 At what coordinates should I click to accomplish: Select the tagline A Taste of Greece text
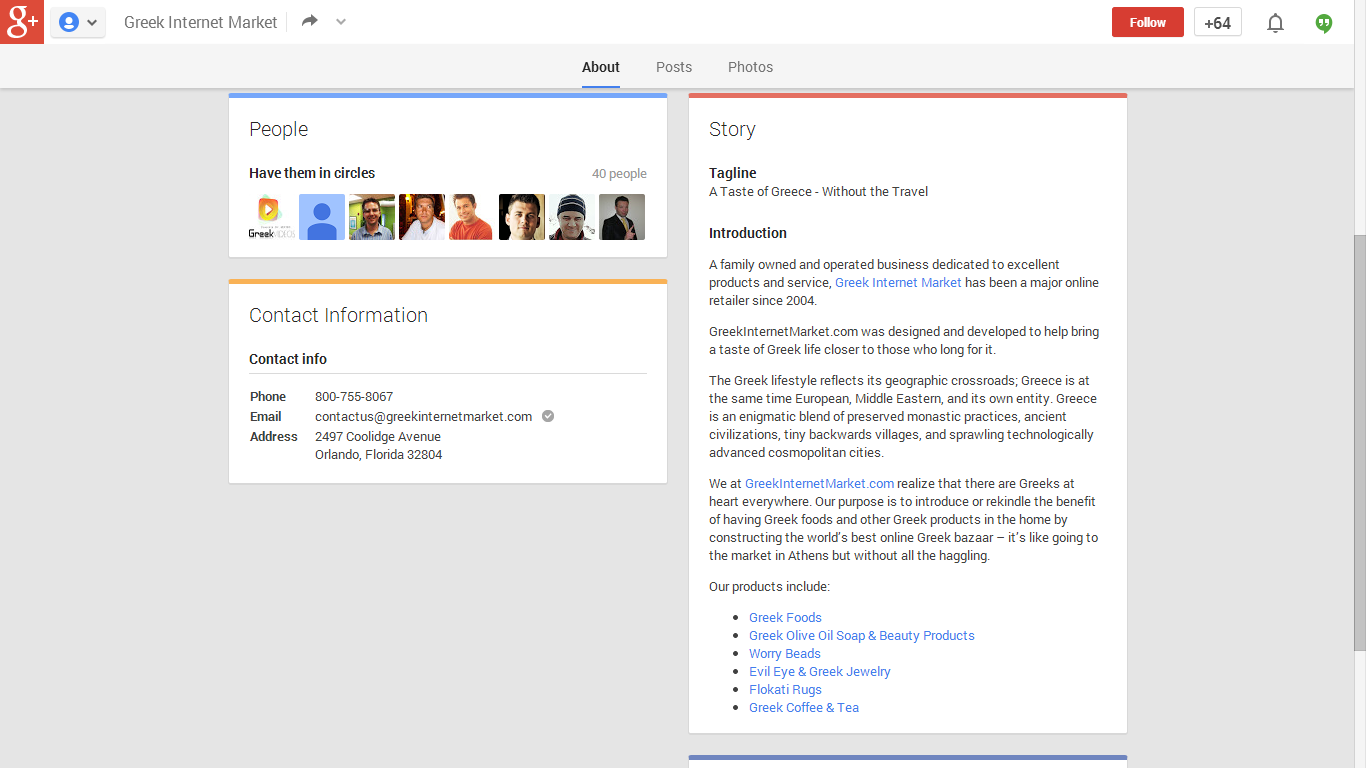[x=818, y=192]
